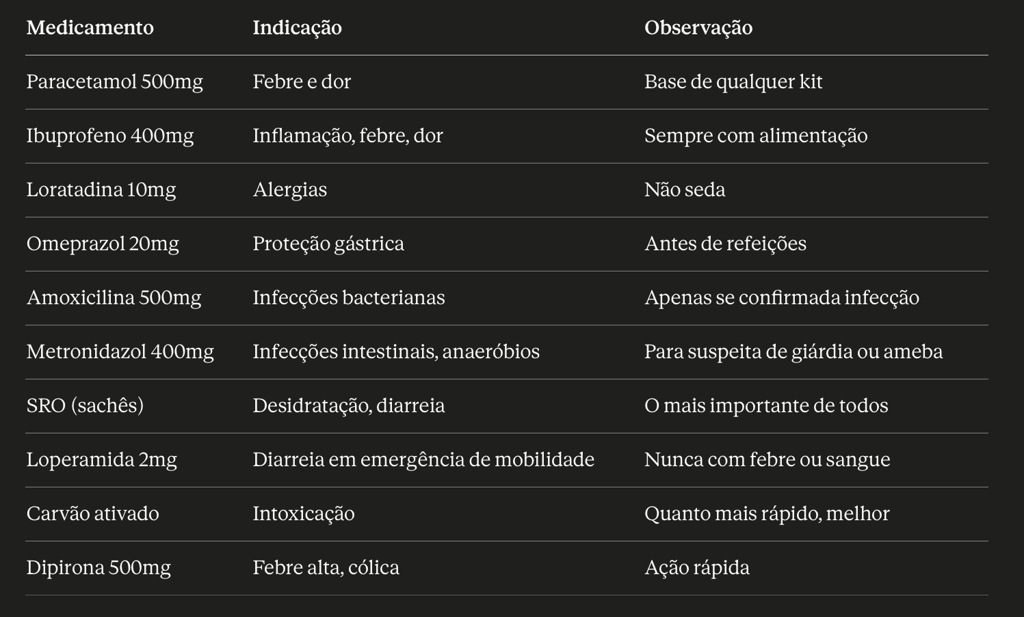Select the SRO (sachês) cell

tap(85, 405)
